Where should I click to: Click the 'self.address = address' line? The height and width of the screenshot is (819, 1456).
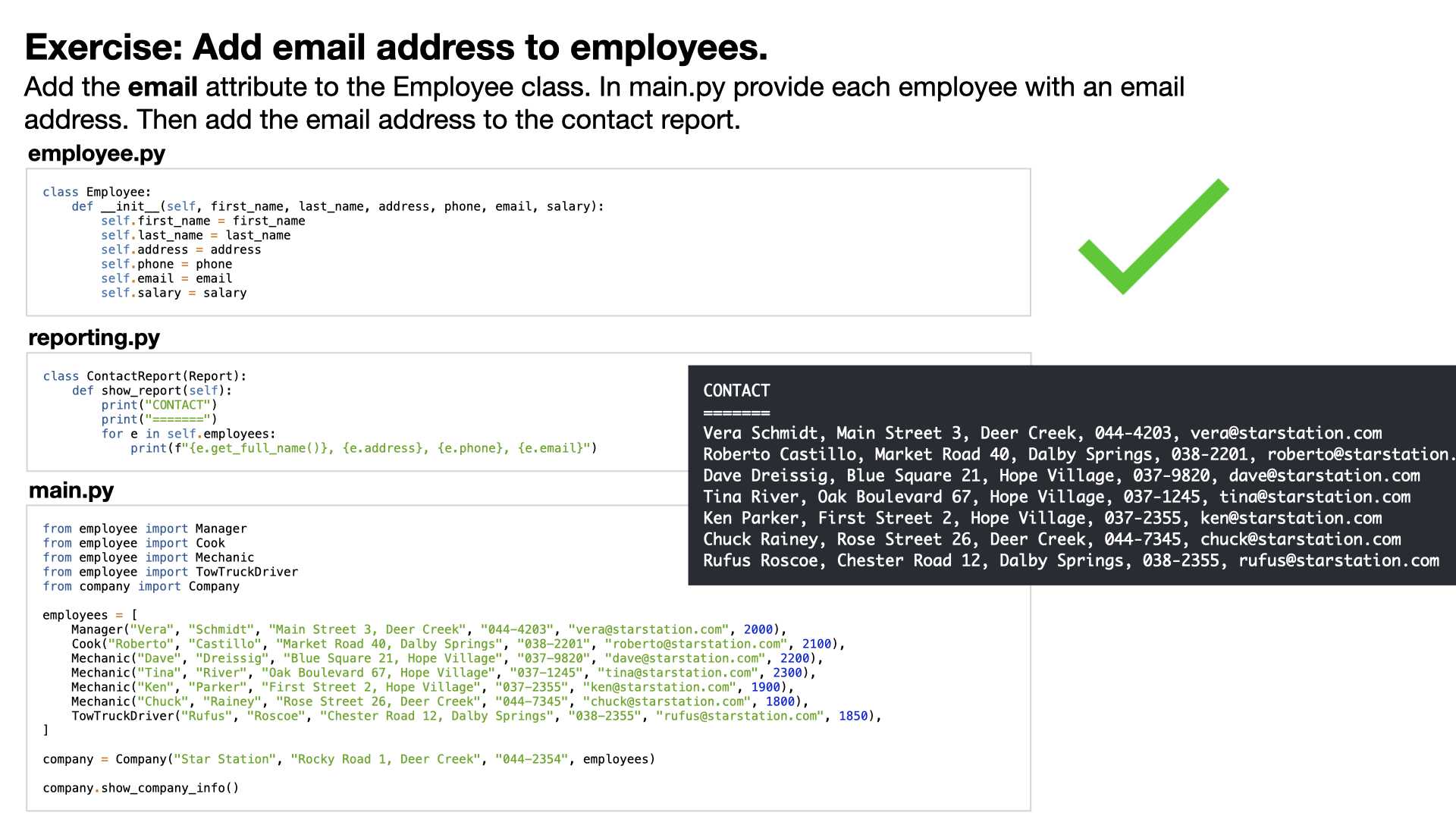pyautogui.click(x=181, y=250)
